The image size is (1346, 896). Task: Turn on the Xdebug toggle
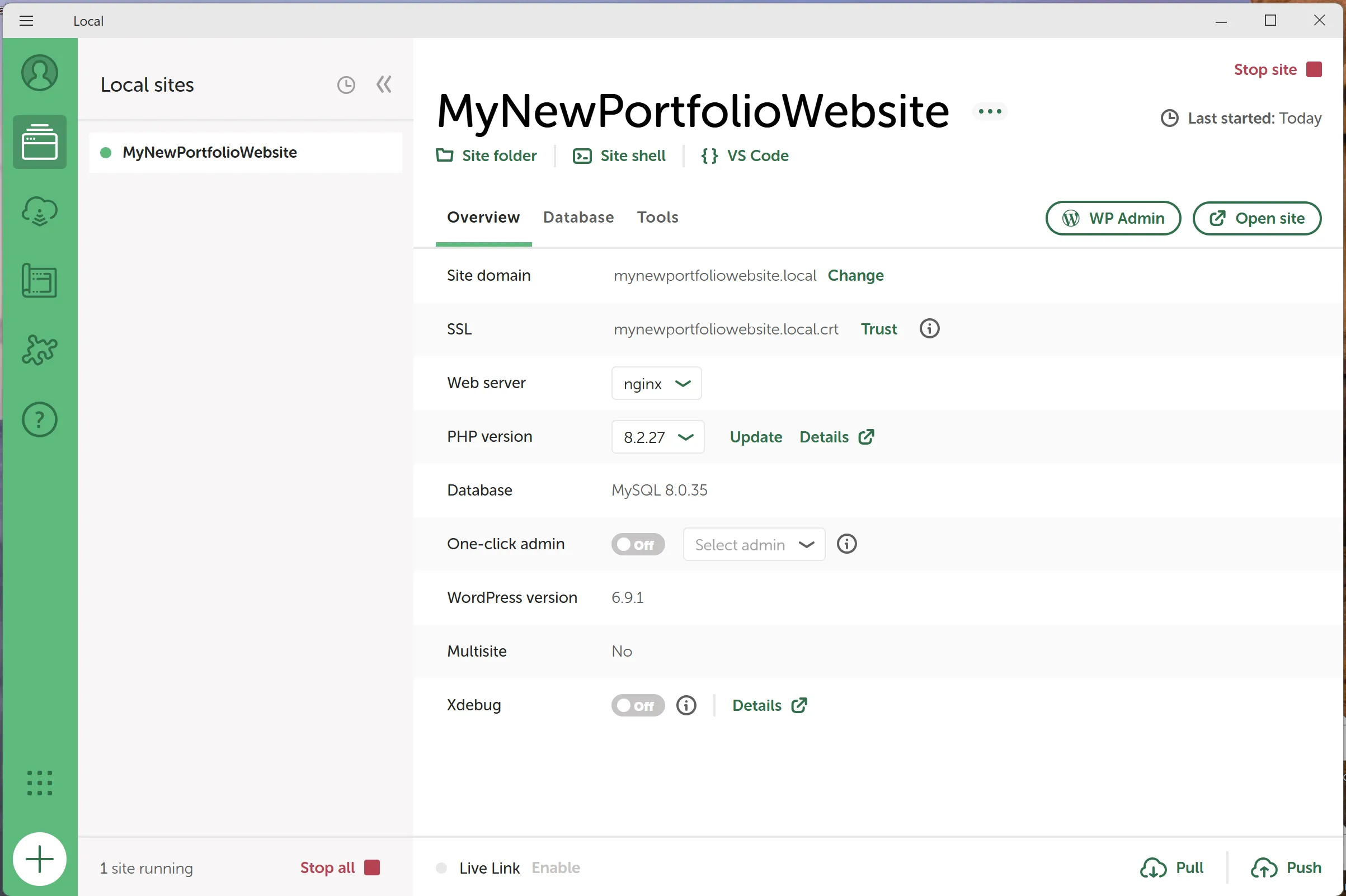pos(637,705)
